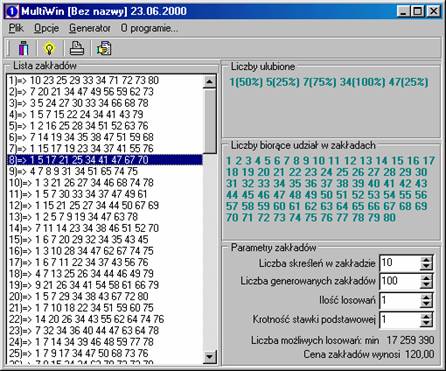Decrease Liczba generowanych zakładów value

point(426,285)
